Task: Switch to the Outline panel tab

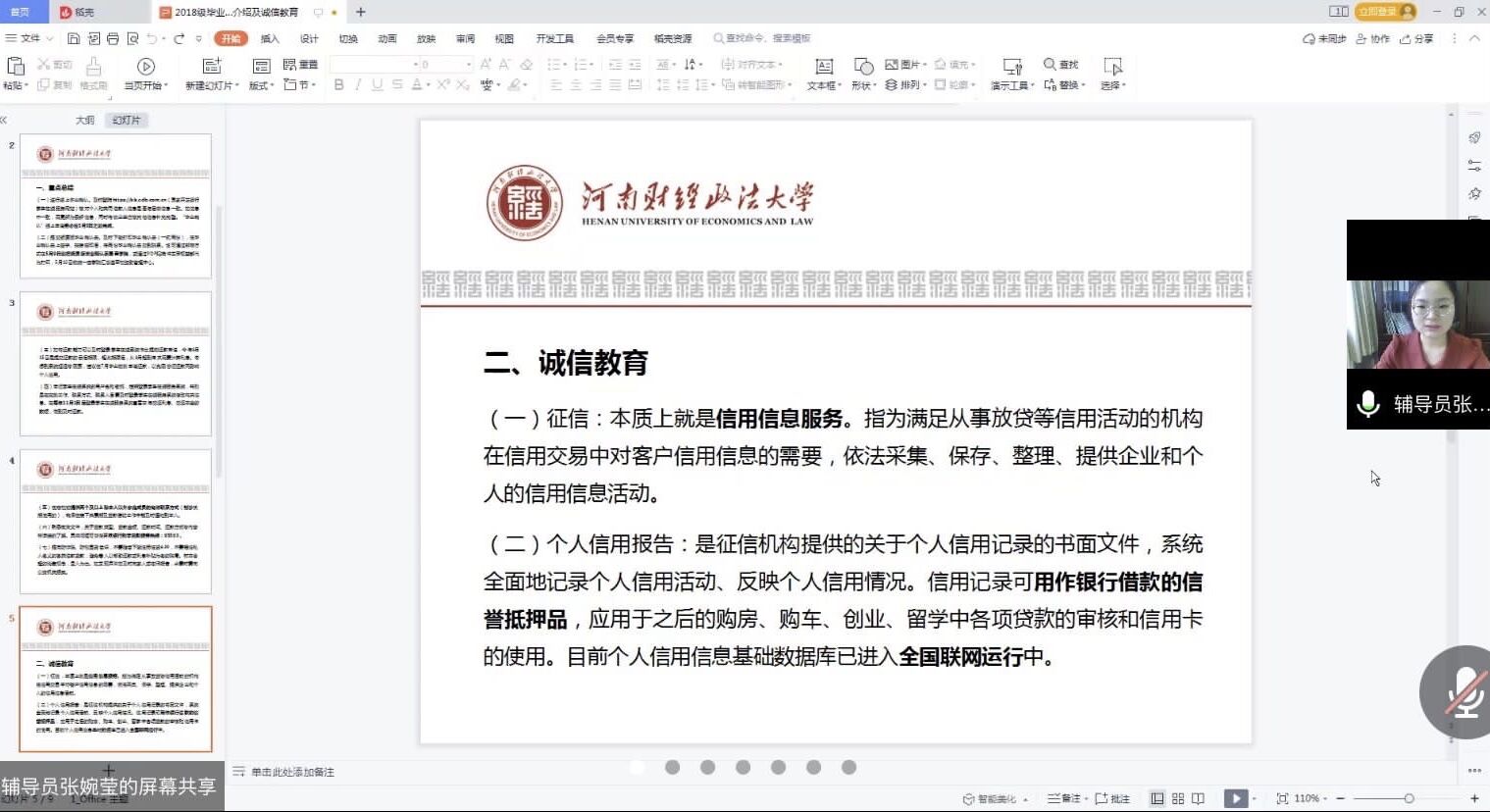Action: click(85, 120)
